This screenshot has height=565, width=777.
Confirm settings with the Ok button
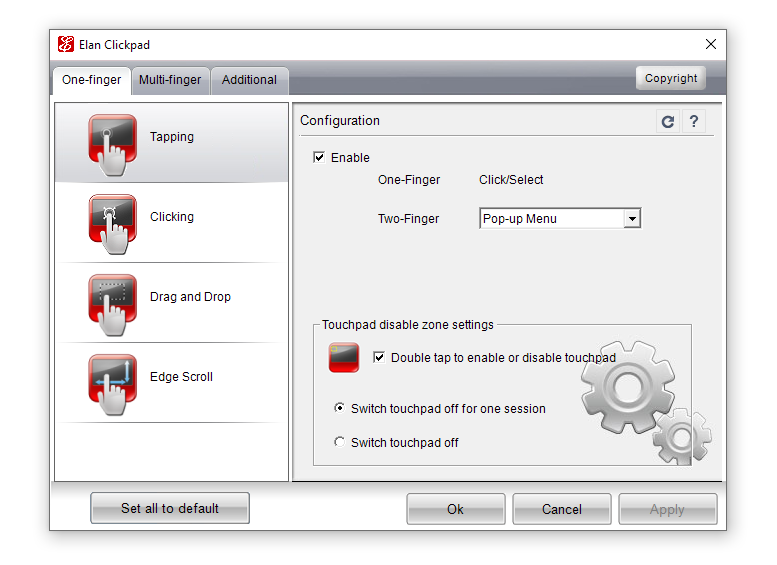point(455,509)
